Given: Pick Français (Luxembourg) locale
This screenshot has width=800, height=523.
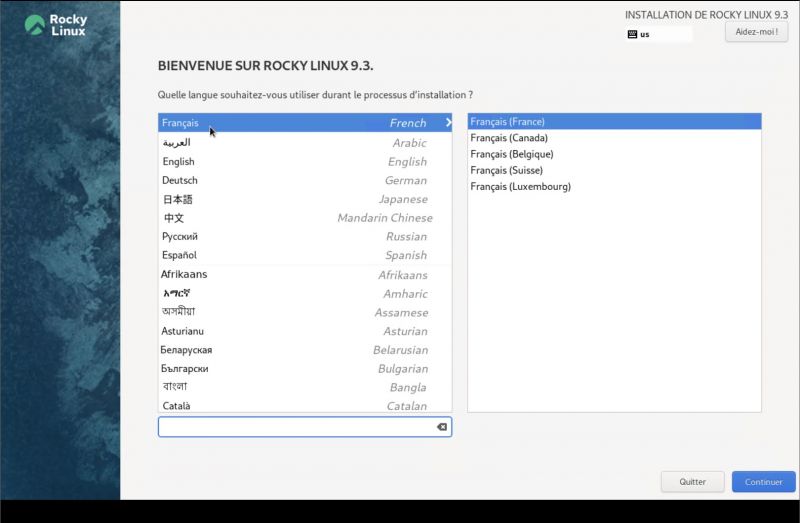Looking at the screenshot, I should click(520, 186).
